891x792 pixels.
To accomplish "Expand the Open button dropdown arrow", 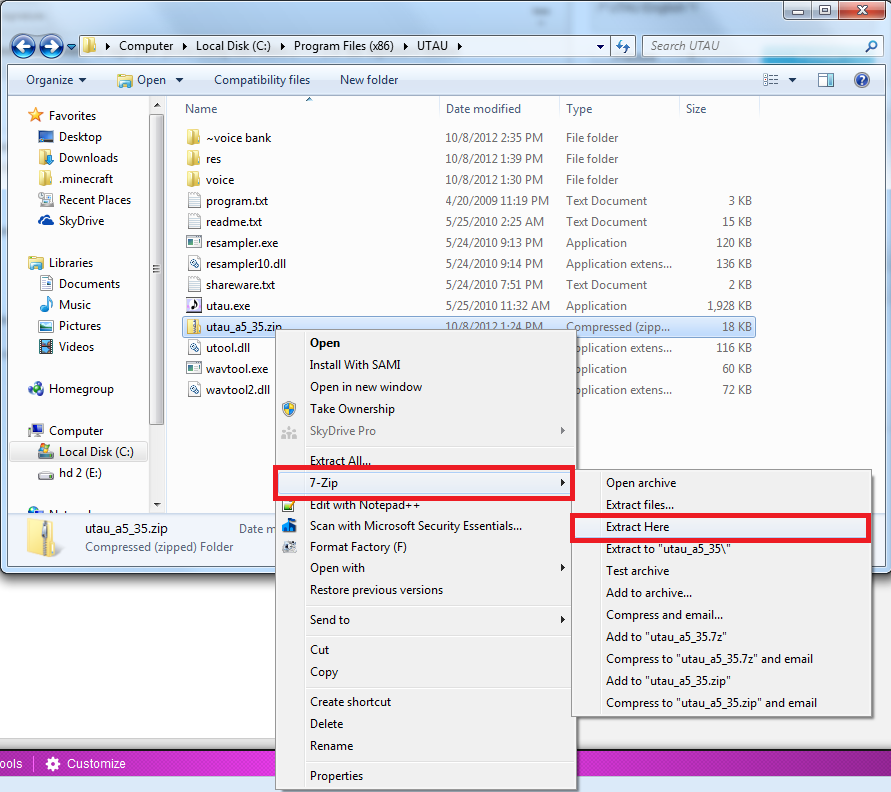I will coord(180,80).
